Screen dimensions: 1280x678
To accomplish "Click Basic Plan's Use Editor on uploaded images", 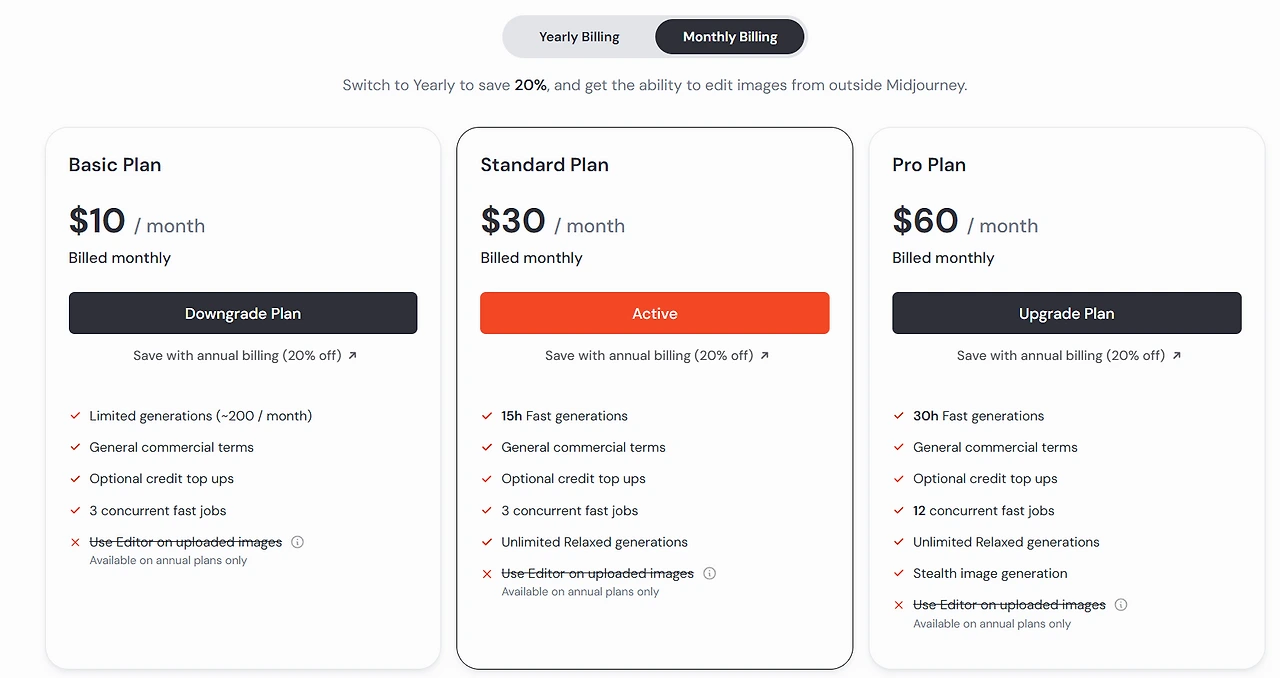I will pyautogui.click(x=185, y=542).
